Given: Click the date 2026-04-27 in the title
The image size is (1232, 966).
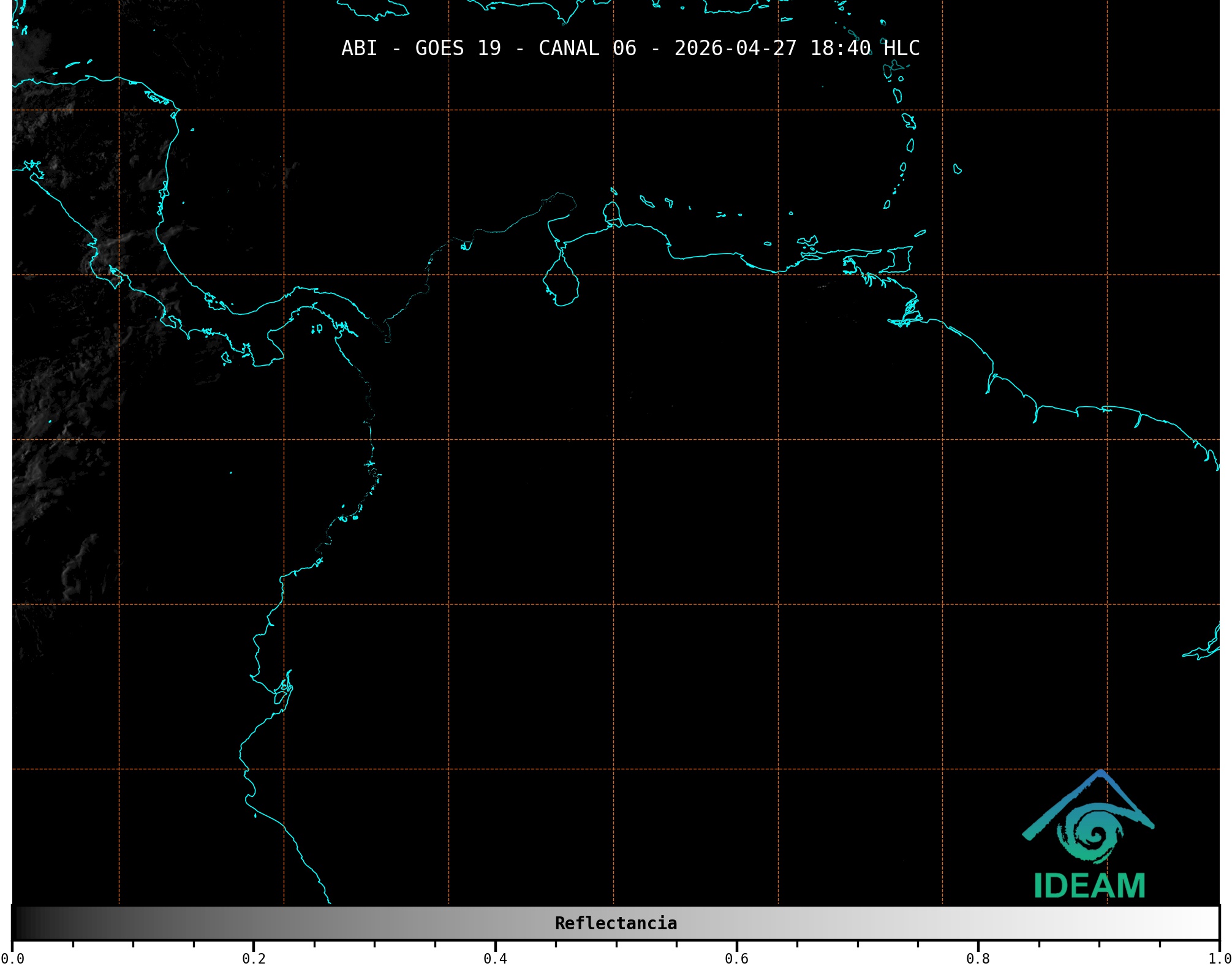Looking at the screenshot, I should pyautogui.click(x=735, y=48).
